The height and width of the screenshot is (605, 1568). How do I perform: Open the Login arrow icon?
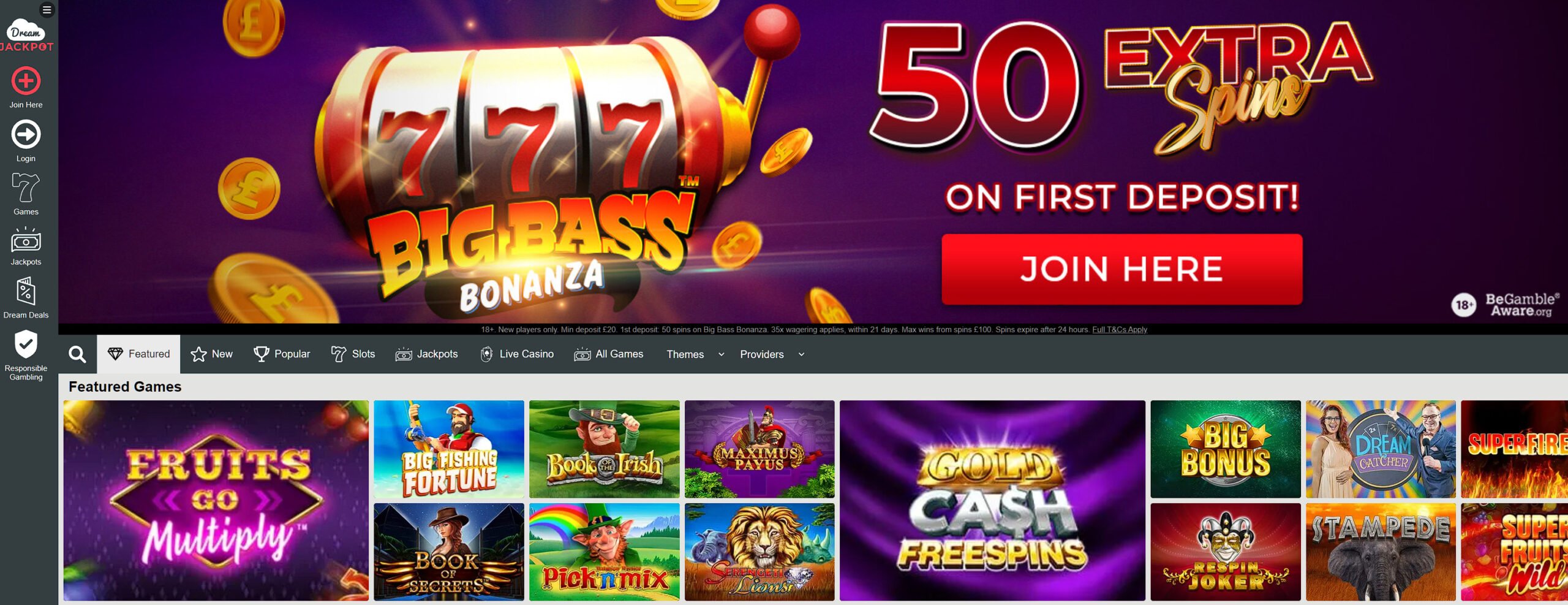[x=26, y=134]
